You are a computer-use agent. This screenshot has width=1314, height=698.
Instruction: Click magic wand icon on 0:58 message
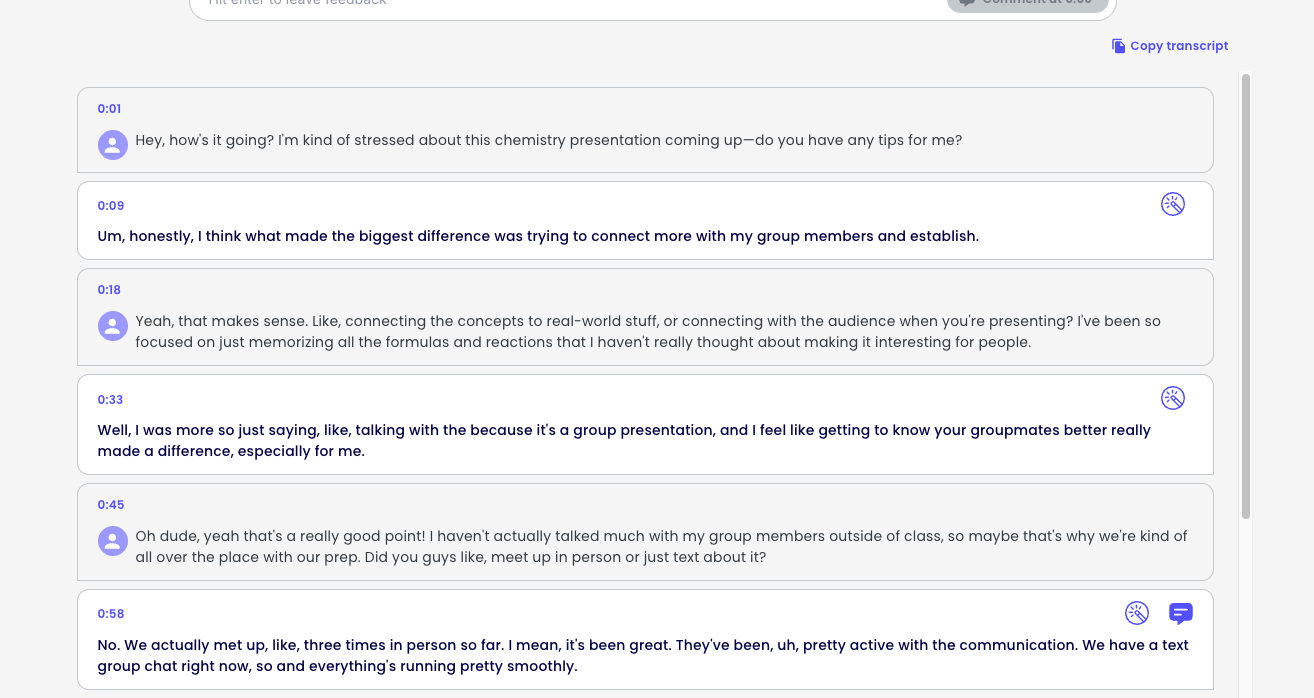click(1137, 613)
